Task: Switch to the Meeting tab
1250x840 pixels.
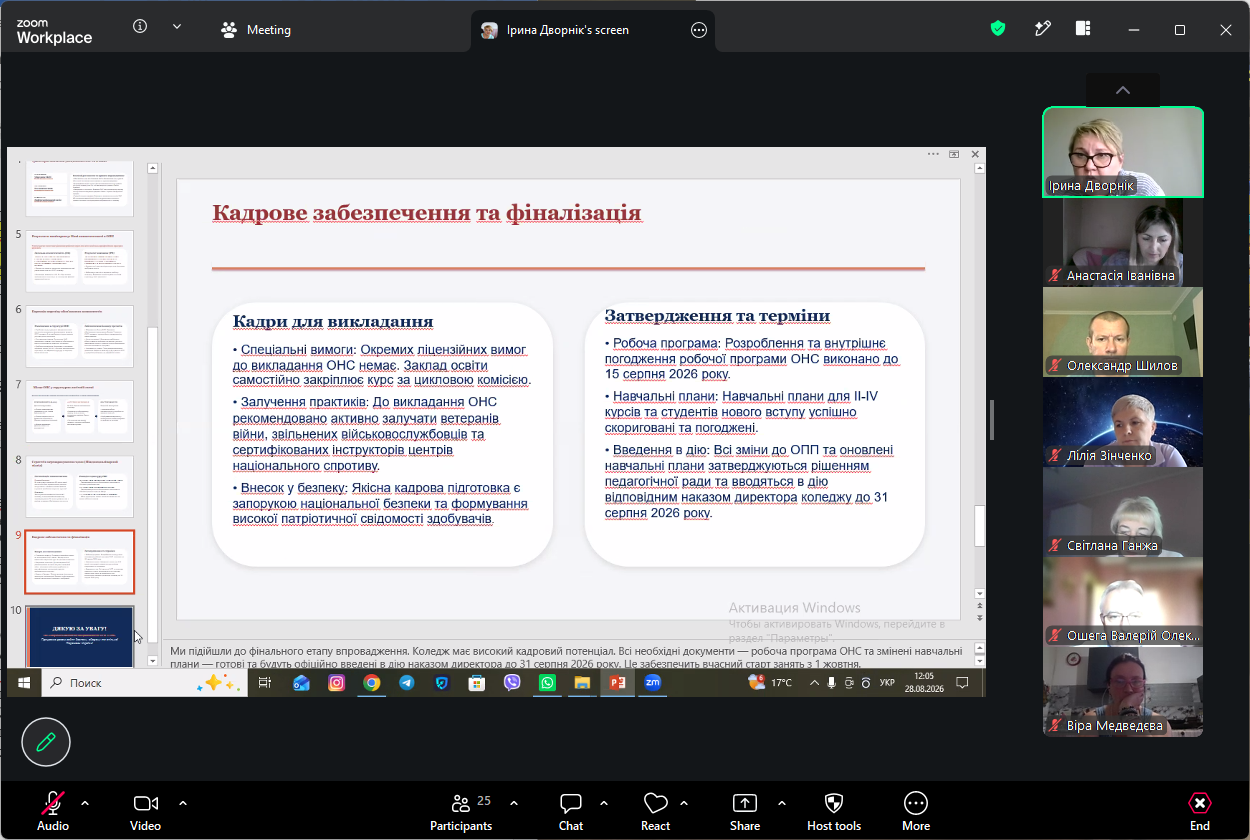Action: 256,30
